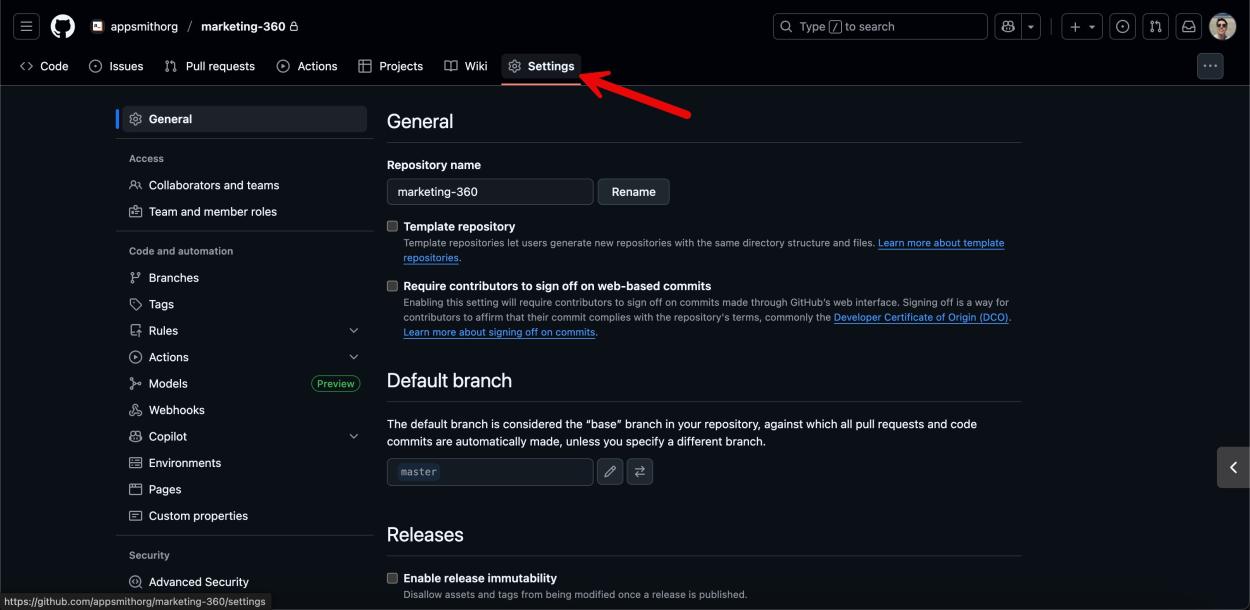Click the switch default branch arrows icon

[x=639, y=471]
